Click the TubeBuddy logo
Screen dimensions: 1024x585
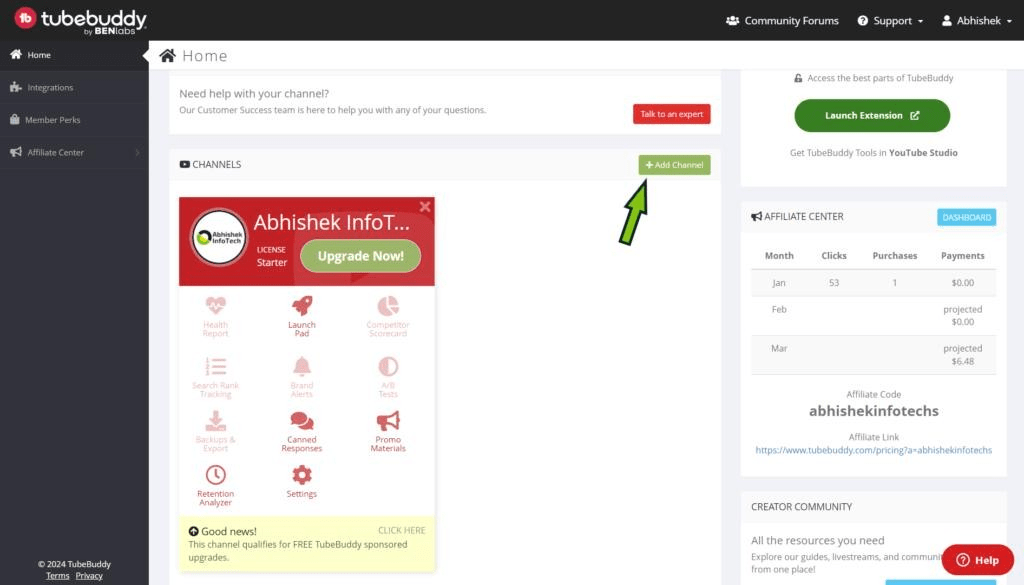pyautogui.click(x=80, y=20)
